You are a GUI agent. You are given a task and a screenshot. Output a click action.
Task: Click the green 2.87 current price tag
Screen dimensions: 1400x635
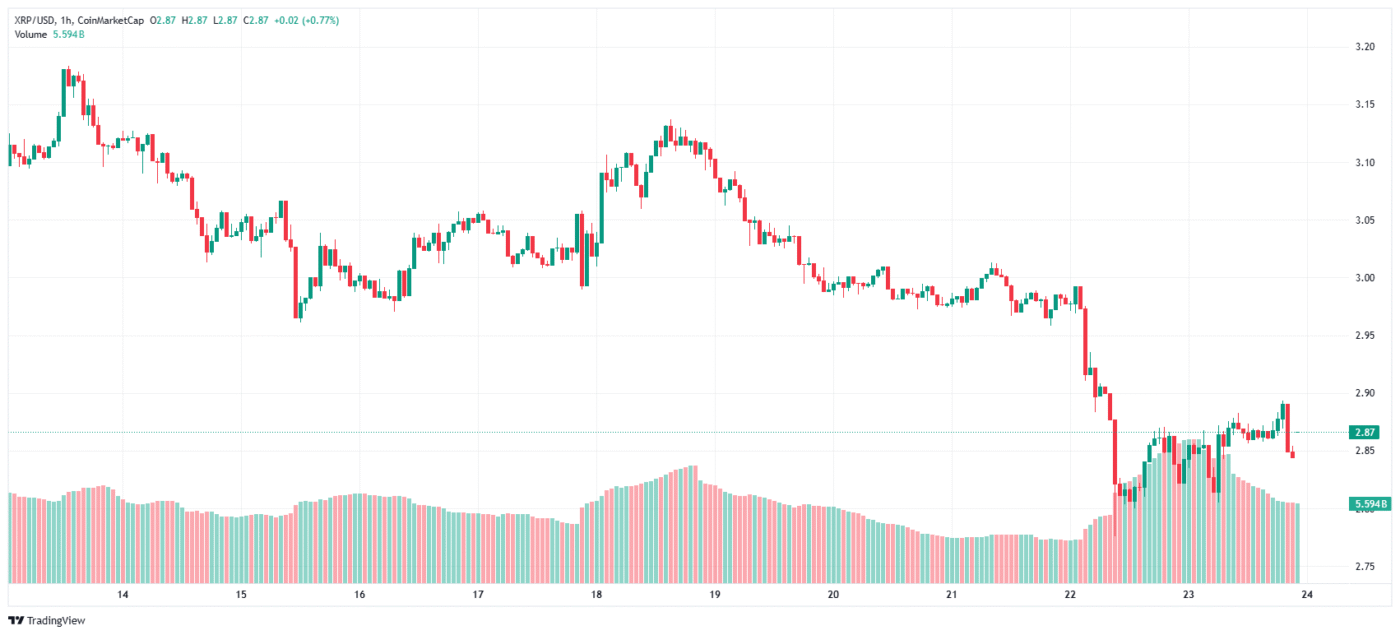pyautogui.click(x=1364, y=432)
